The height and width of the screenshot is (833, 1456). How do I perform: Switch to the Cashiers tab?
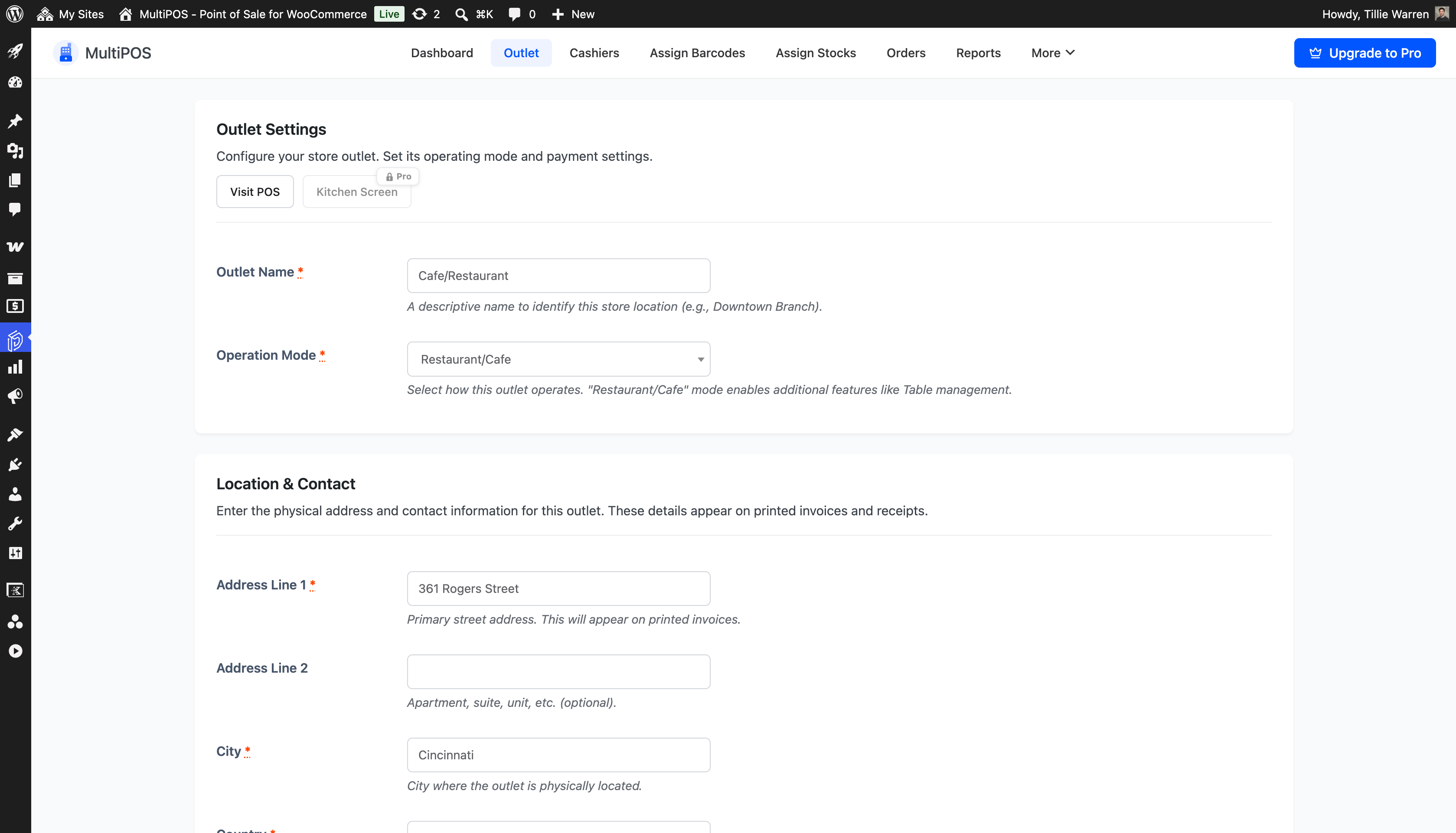[x=594, y=52]
